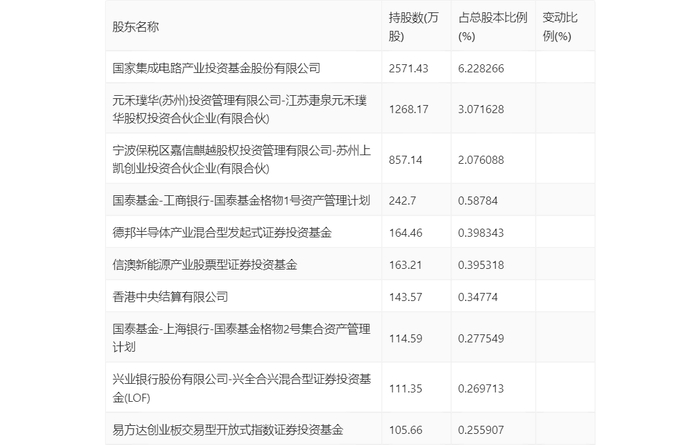Select shareholder 元禾璞华(苏州)投资管理有限公司 row

240,109
